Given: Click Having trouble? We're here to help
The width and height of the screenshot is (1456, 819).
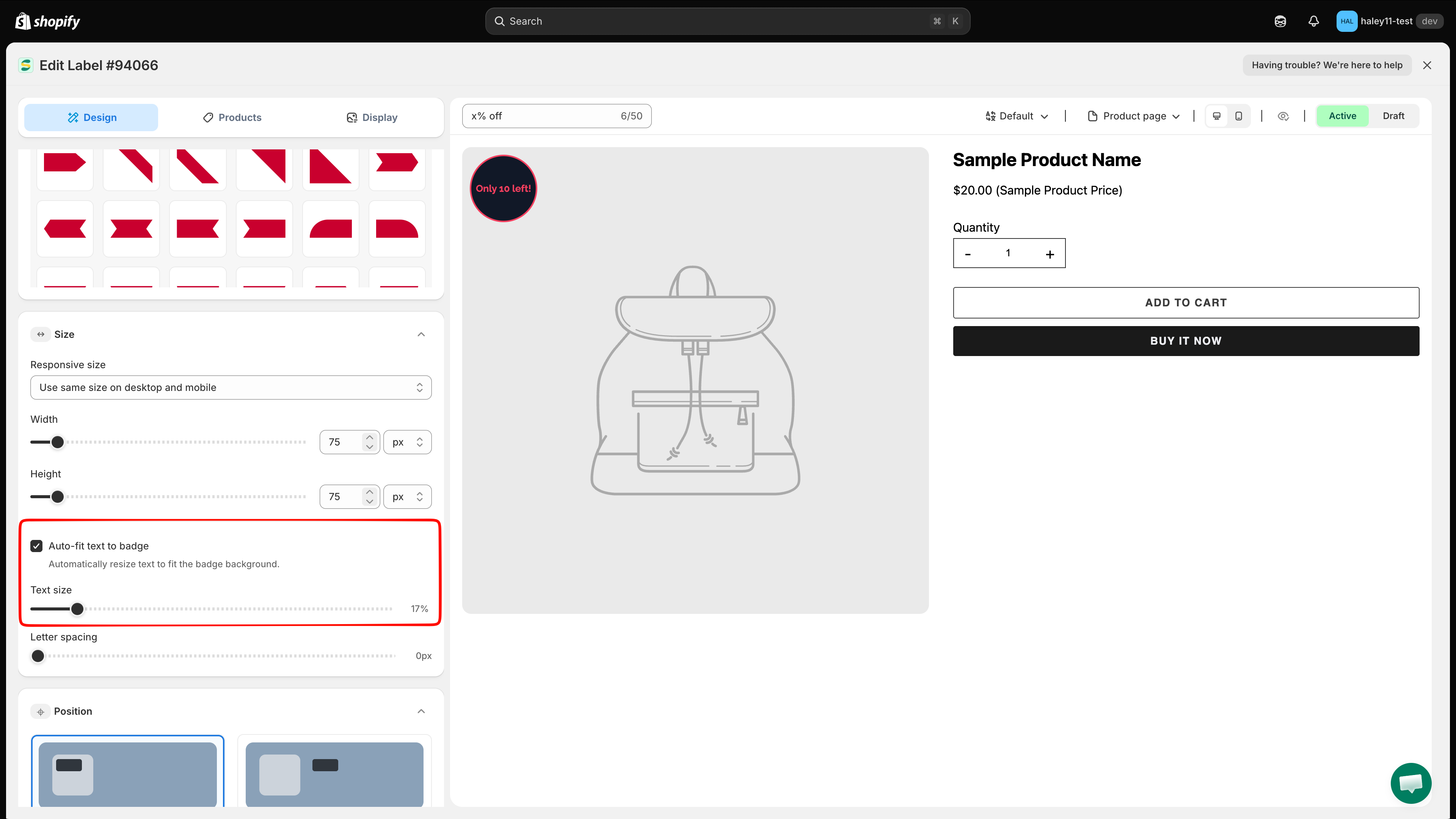Looking at the screenshot, I should tap(1327, 65).
